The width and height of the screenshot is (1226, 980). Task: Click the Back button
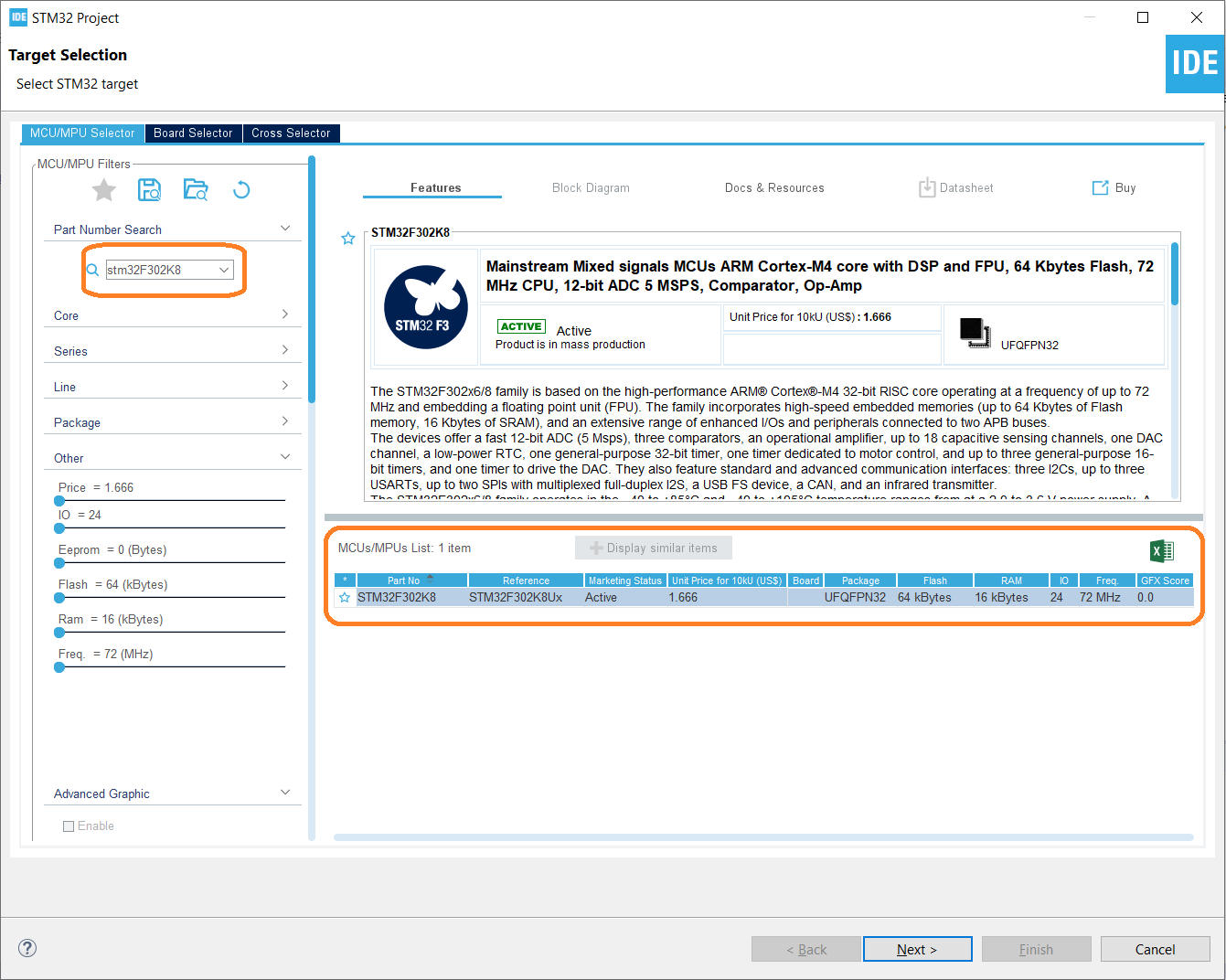pyautogui.click(x=806, y=949)
